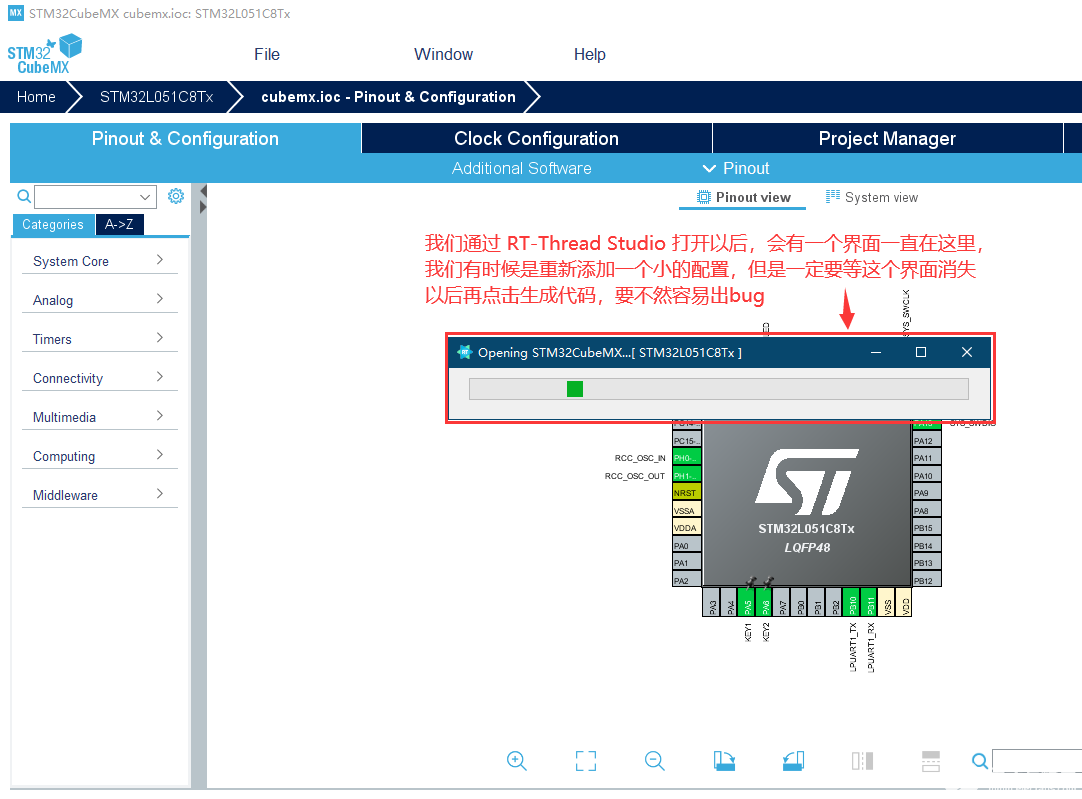
Task: Click the Pinout view chip icon
Action: click(x=703, y=197)
